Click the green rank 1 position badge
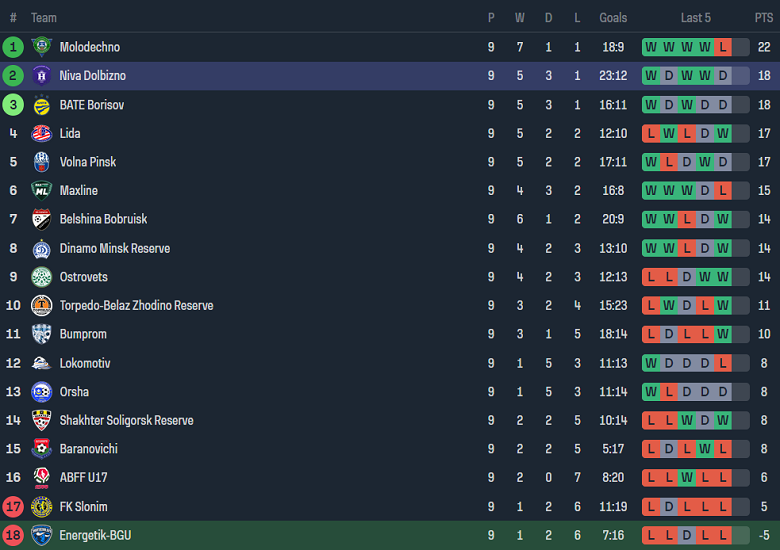Viewport: 780px width, 550px height. point(13,47)
